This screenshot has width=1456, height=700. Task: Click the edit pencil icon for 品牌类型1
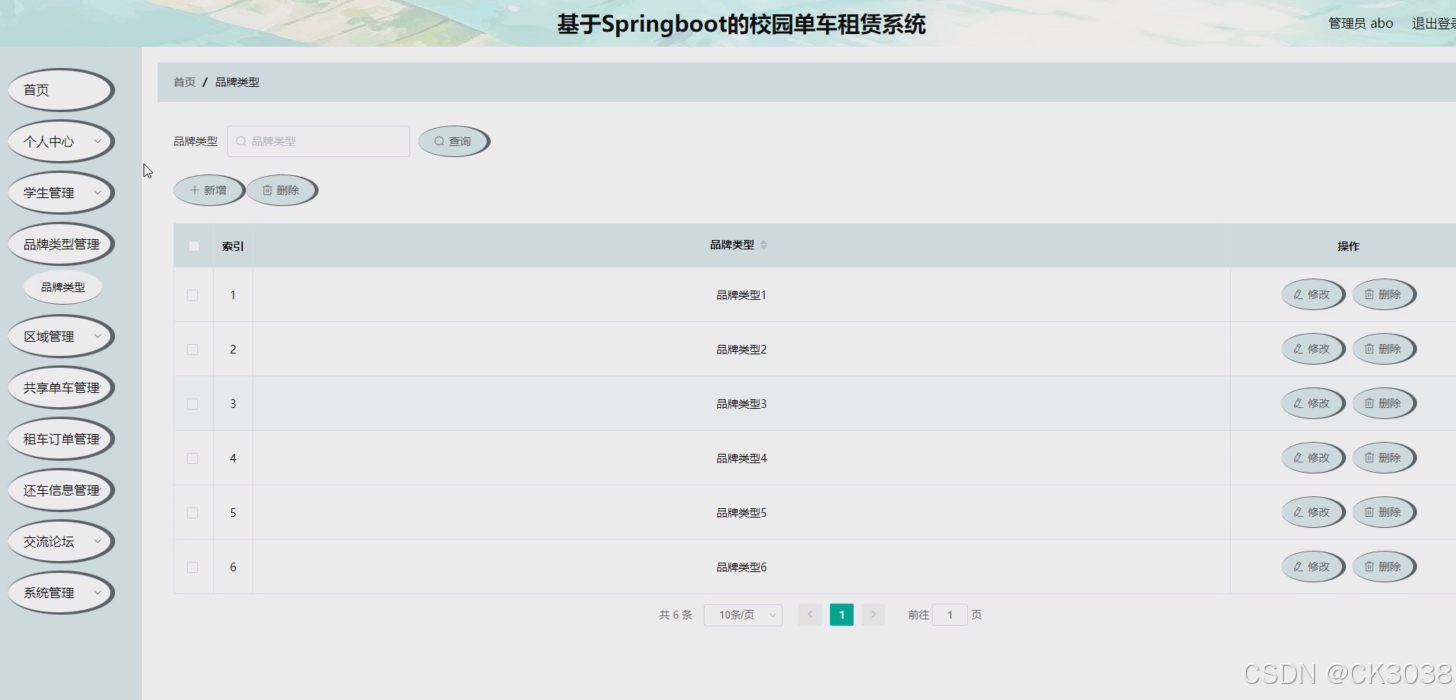(x=1296, y=294)
